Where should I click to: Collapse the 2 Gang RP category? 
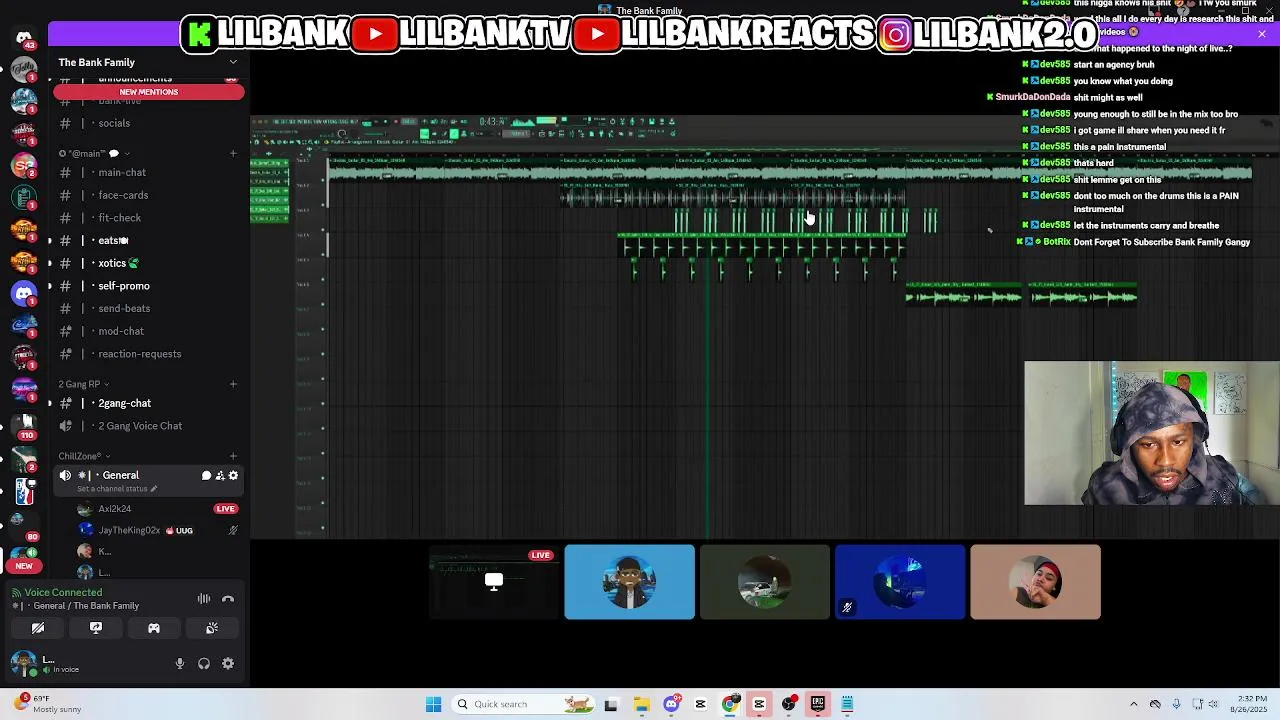84,384
